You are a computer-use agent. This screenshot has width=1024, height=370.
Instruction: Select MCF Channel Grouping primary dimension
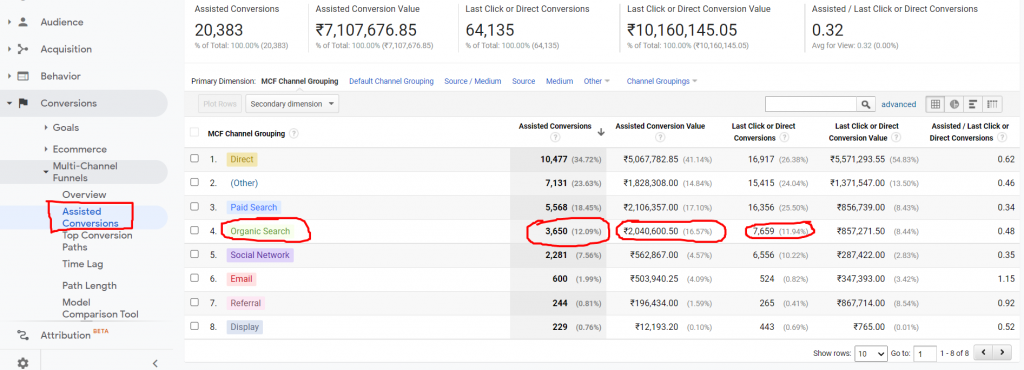[300, 82]
